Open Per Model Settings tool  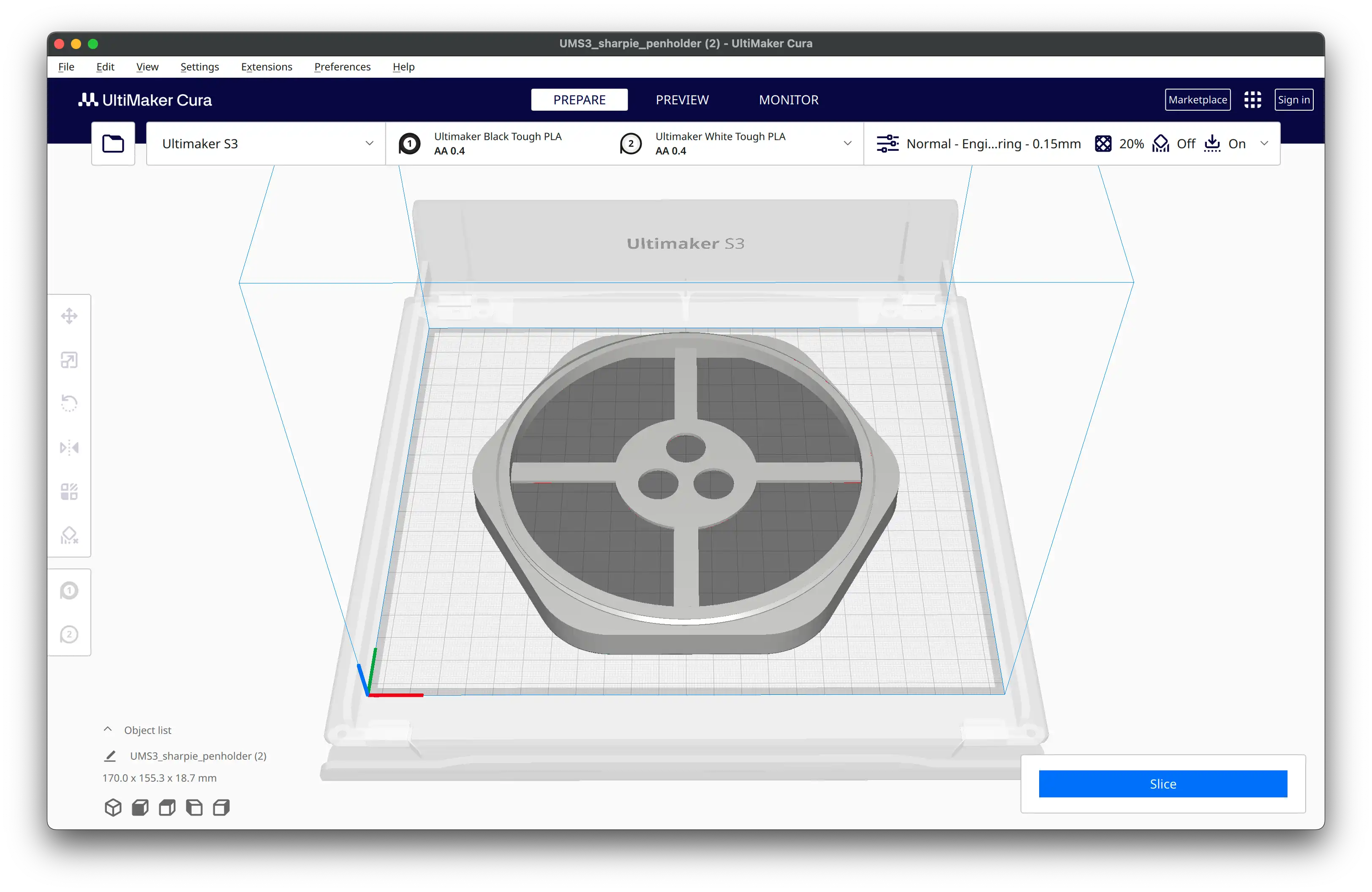tap(69, 492)
